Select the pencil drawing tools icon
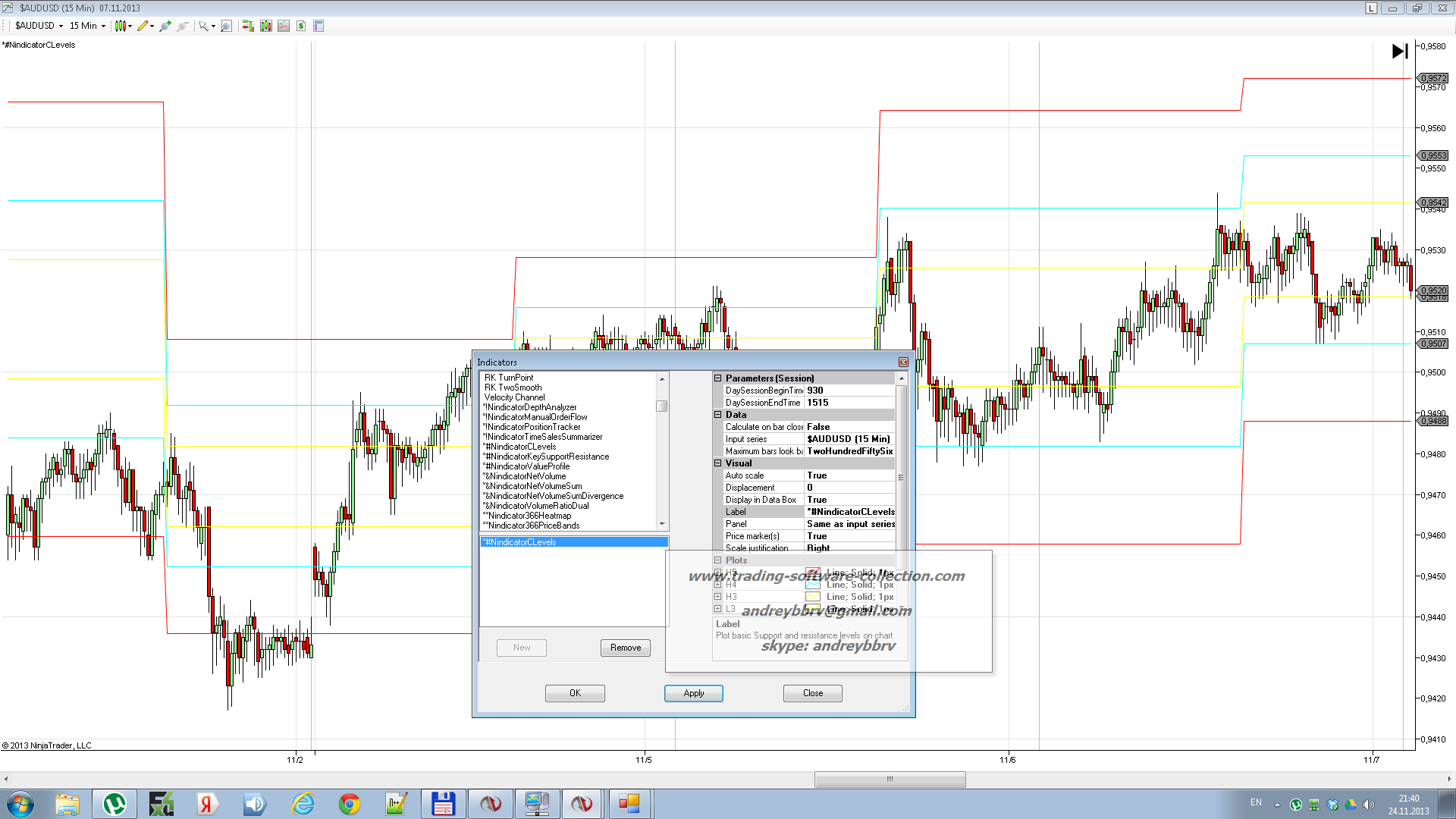 click(143, 26)
